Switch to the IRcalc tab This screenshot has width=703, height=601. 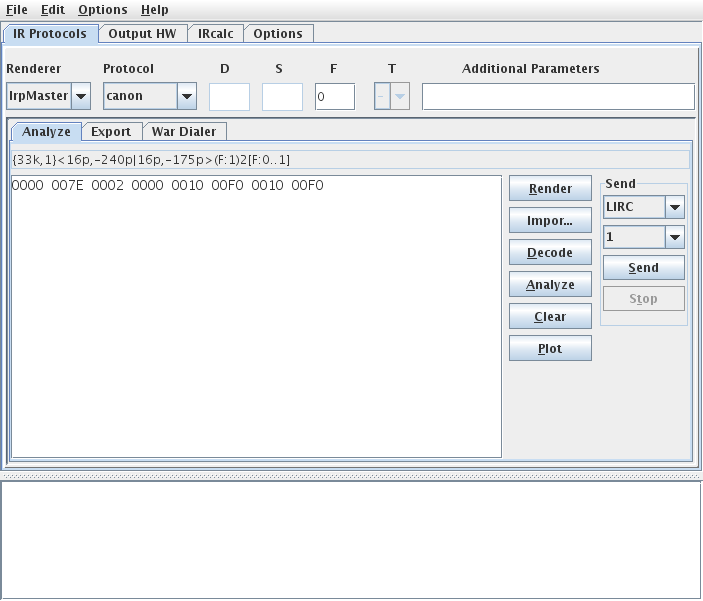[x=215, y=33]
